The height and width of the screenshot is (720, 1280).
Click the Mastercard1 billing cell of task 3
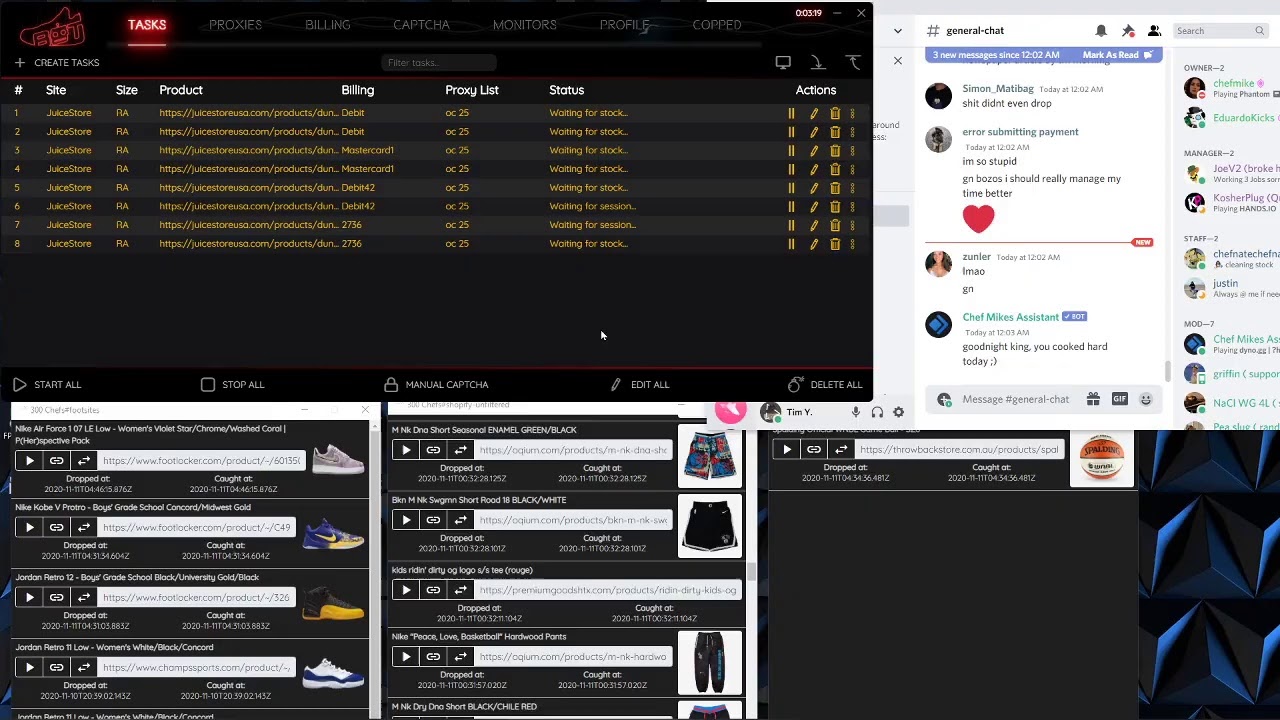tap(367, 150)
